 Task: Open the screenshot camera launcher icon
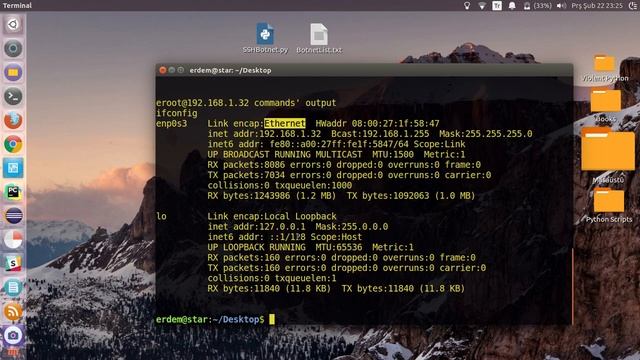(13, 336)
